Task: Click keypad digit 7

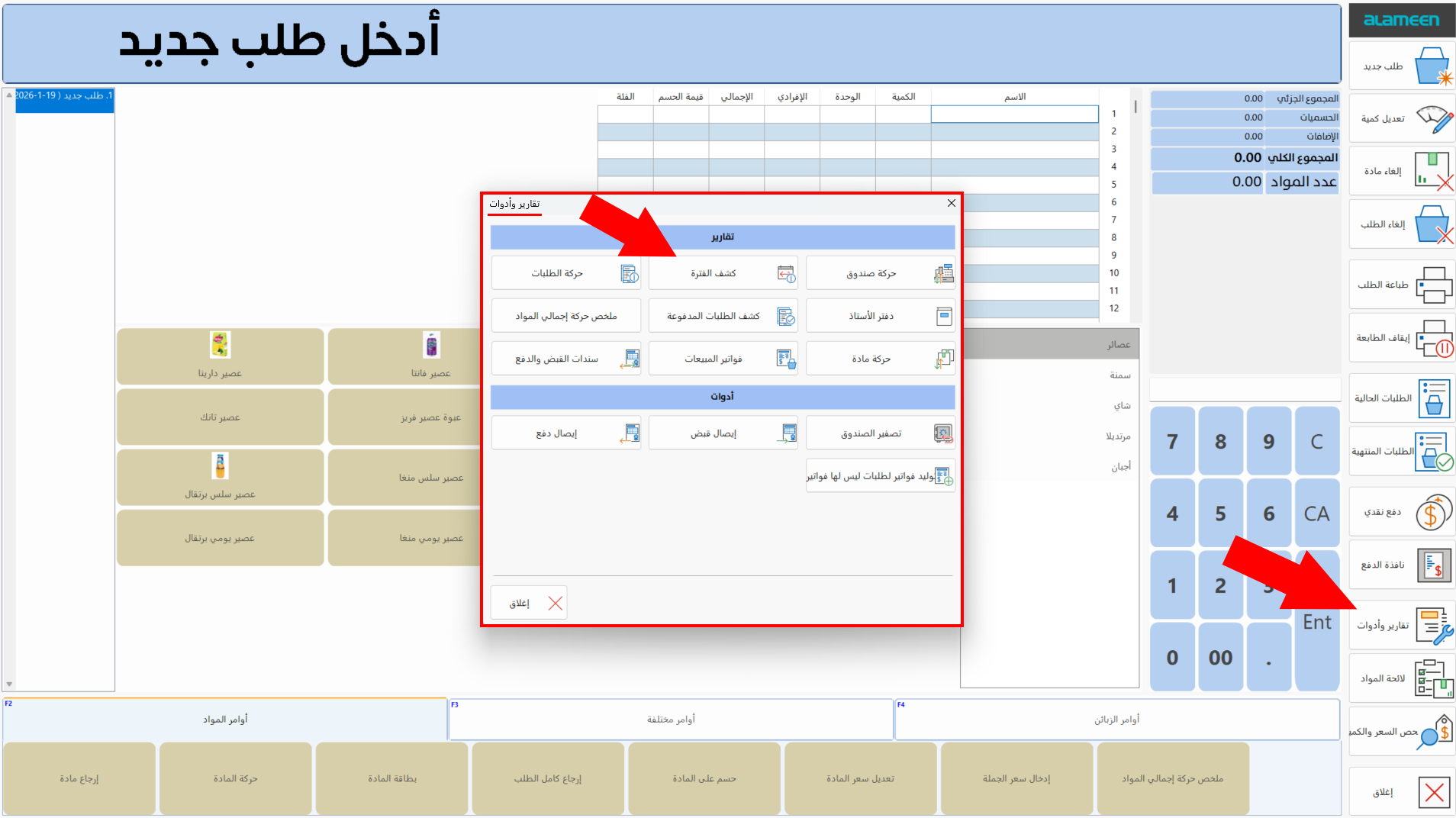Action: 1173,441
